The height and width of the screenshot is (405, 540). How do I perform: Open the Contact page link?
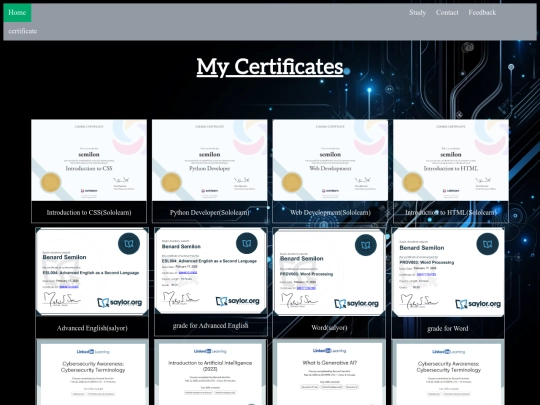tap(447, 13)
